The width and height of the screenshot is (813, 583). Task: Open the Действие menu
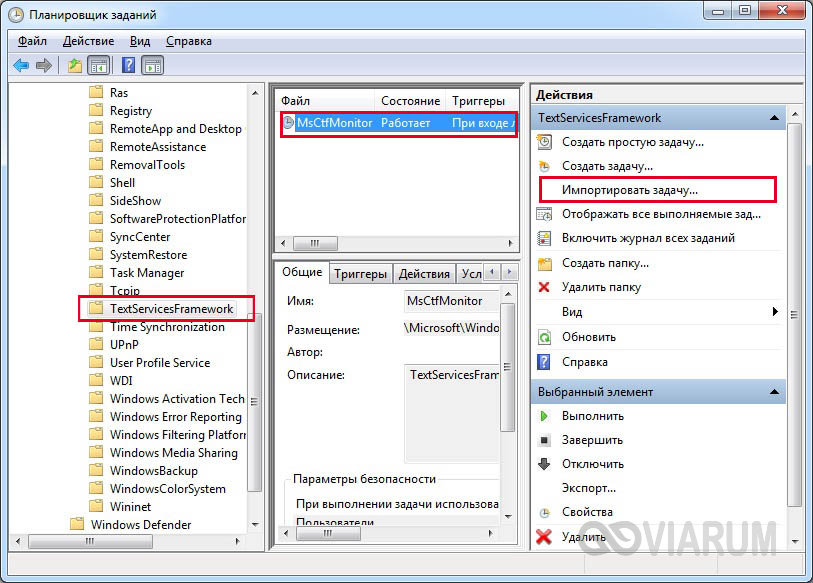[x=88, y=41]
